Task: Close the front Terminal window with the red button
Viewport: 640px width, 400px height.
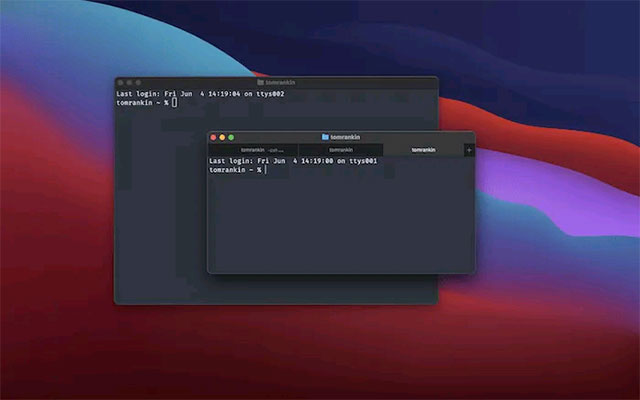Action: point(213,138)
